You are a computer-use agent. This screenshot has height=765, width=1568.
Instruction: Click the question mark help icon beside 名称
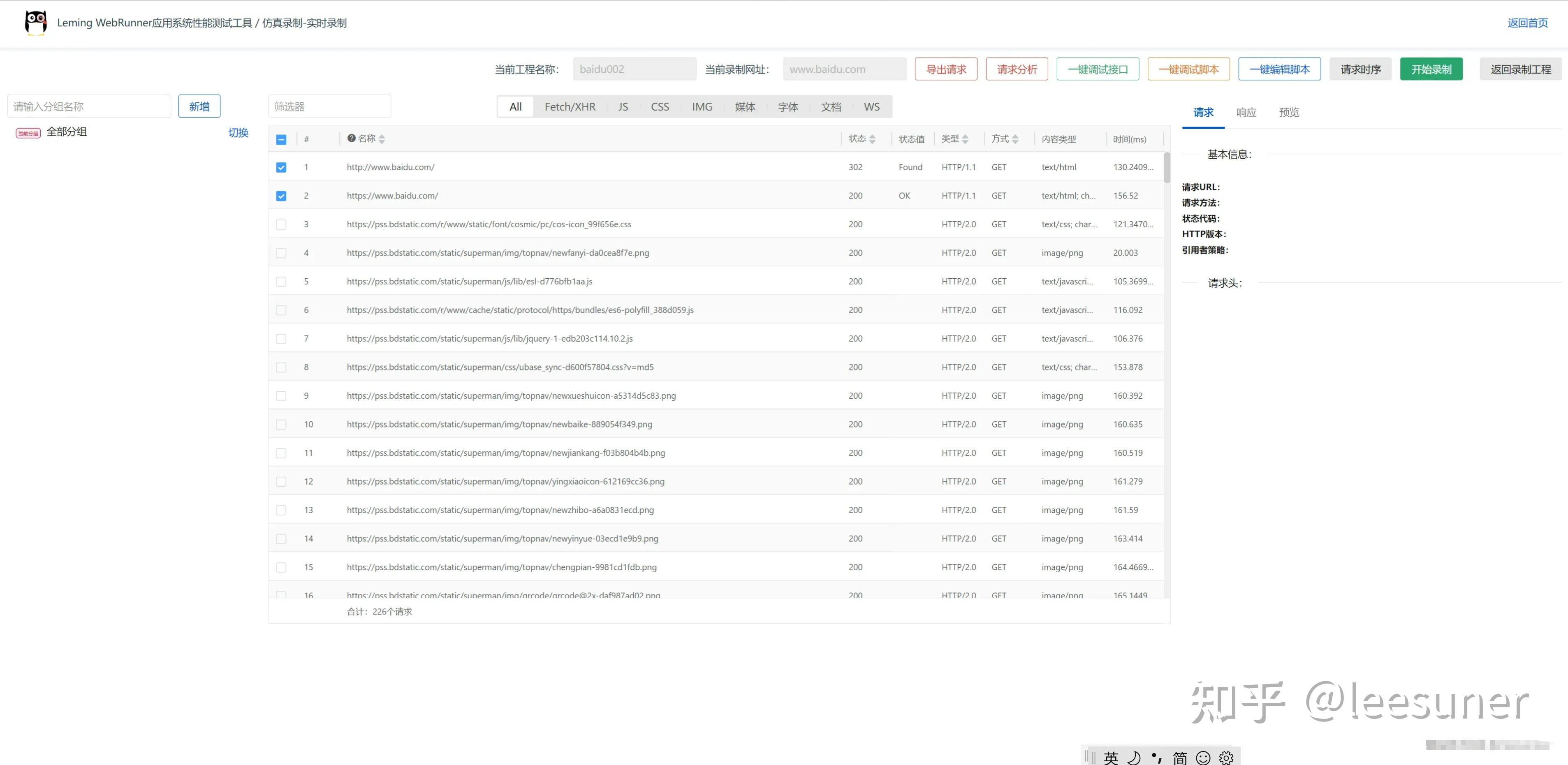351,138
